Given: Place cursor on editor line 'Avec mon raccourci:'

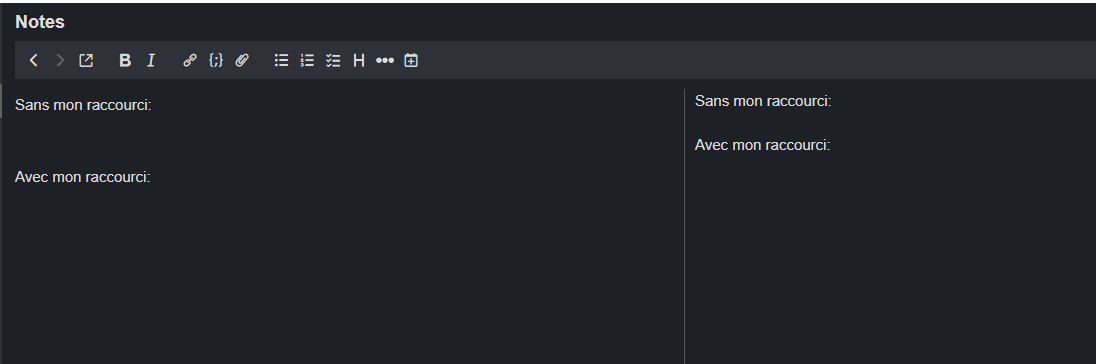Looking at the screenshot, I should point(82,177).
